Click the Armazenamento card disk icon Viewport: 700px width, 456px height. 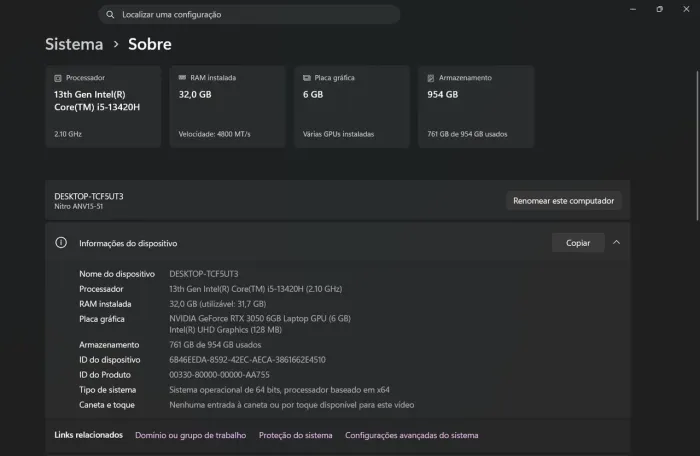[x=430, y=78]
